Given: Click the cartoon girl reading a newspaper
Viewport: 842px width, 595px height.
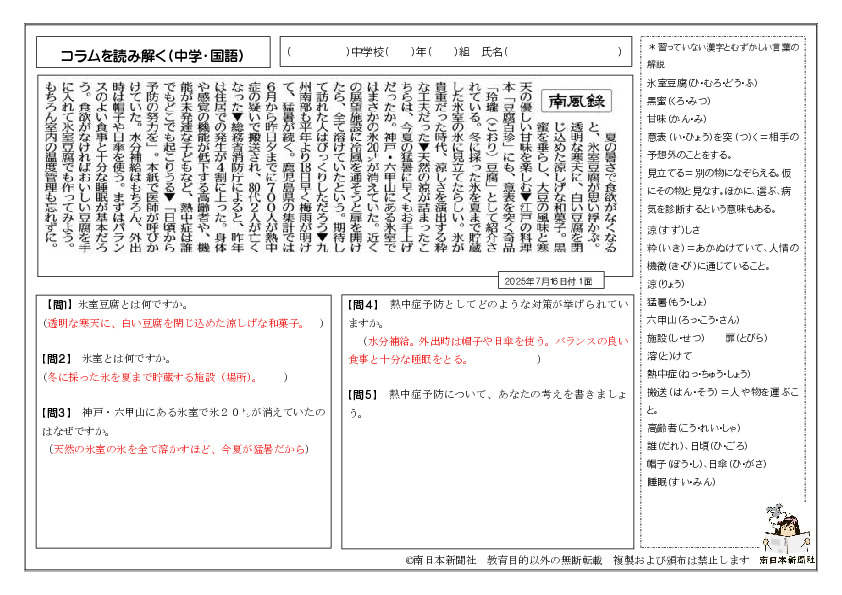Looking at the screenshot, I should (x=787, y=529).
